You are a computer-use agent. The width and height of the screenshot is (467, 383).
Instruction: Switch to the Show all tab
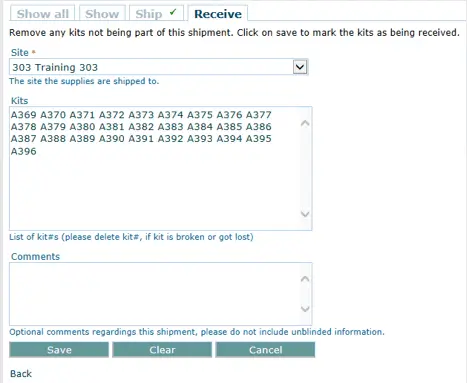[43, 14]
